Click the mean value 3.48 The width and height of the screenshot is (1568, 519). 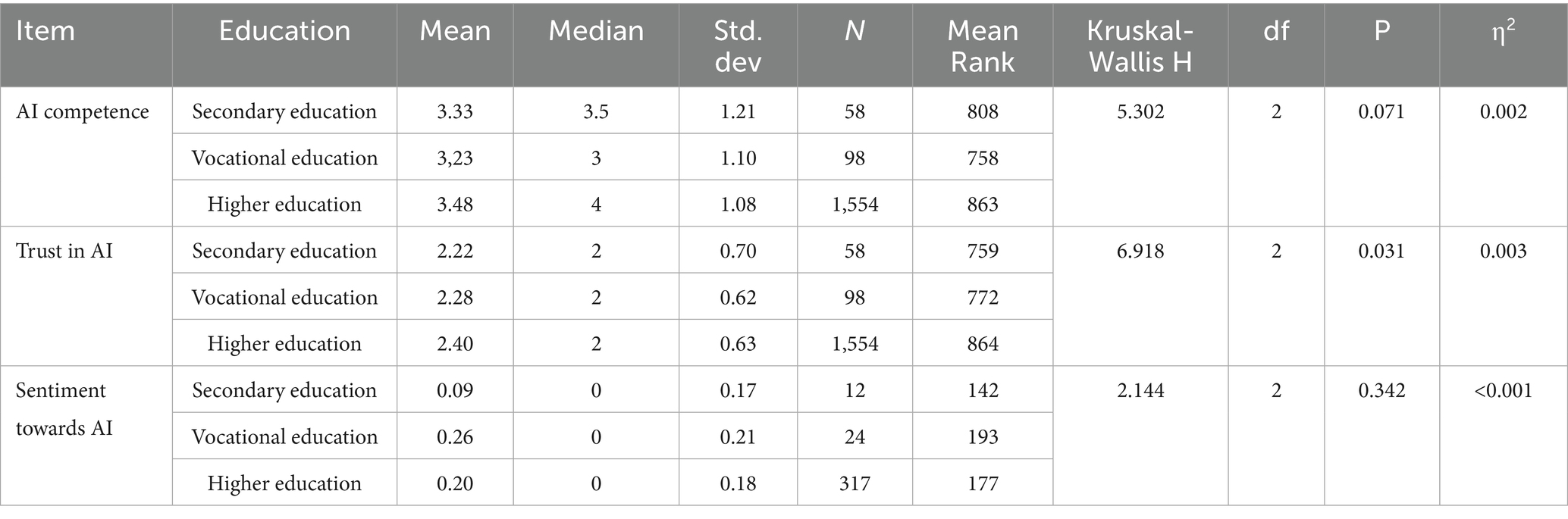[455, 204]
